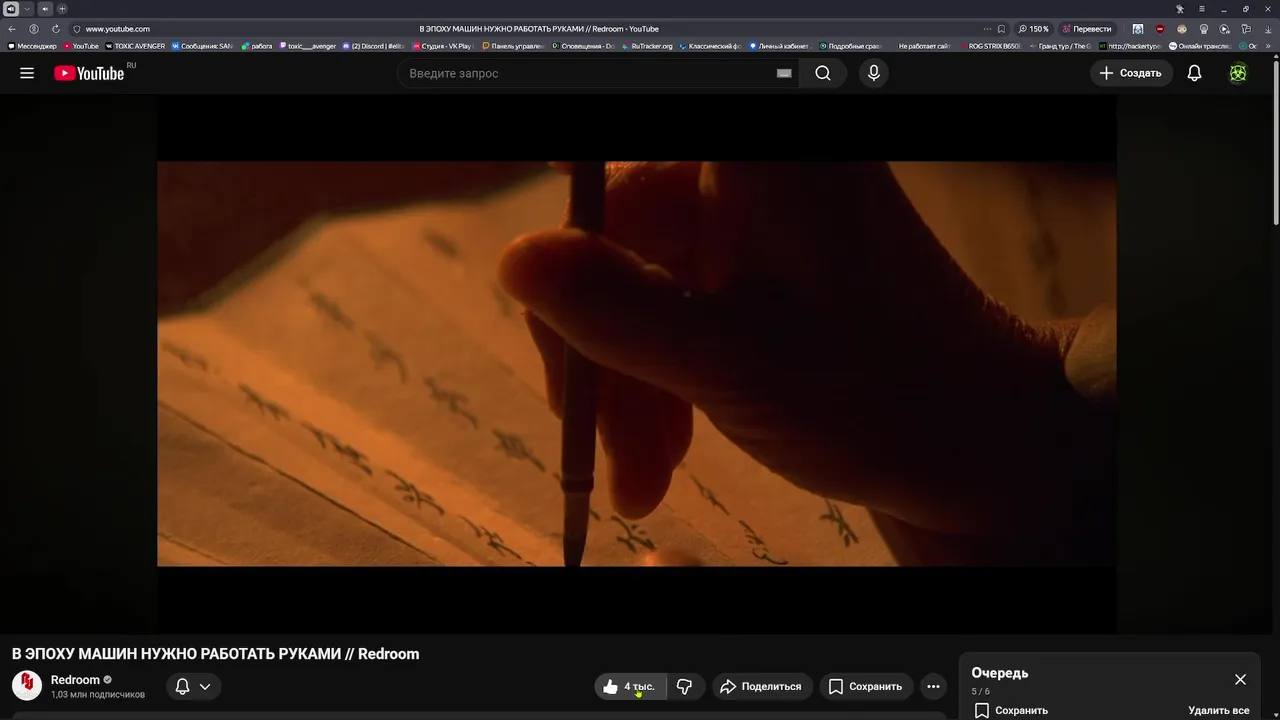The image size is (1280, 720).
Task: Open address bar three-dots page options
Action: click(987, 29)
